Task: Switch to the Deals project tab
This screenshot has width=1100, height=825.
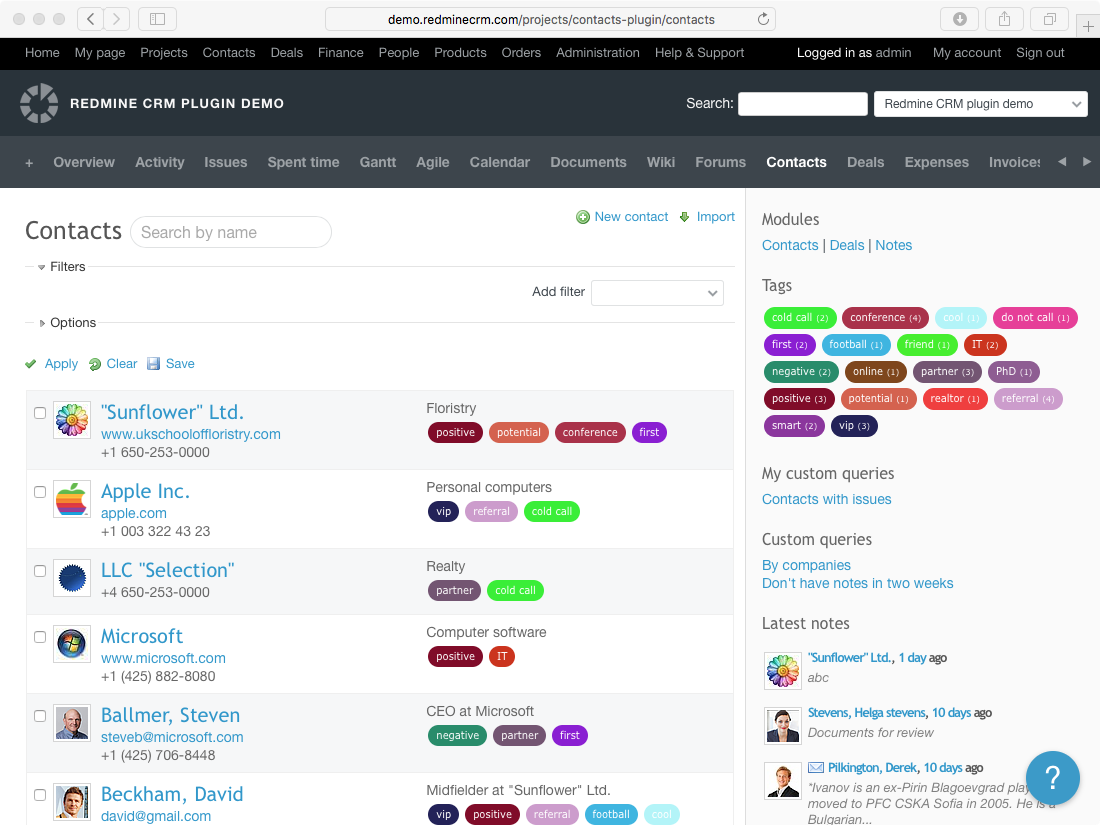Action: [x=865, y=162]
